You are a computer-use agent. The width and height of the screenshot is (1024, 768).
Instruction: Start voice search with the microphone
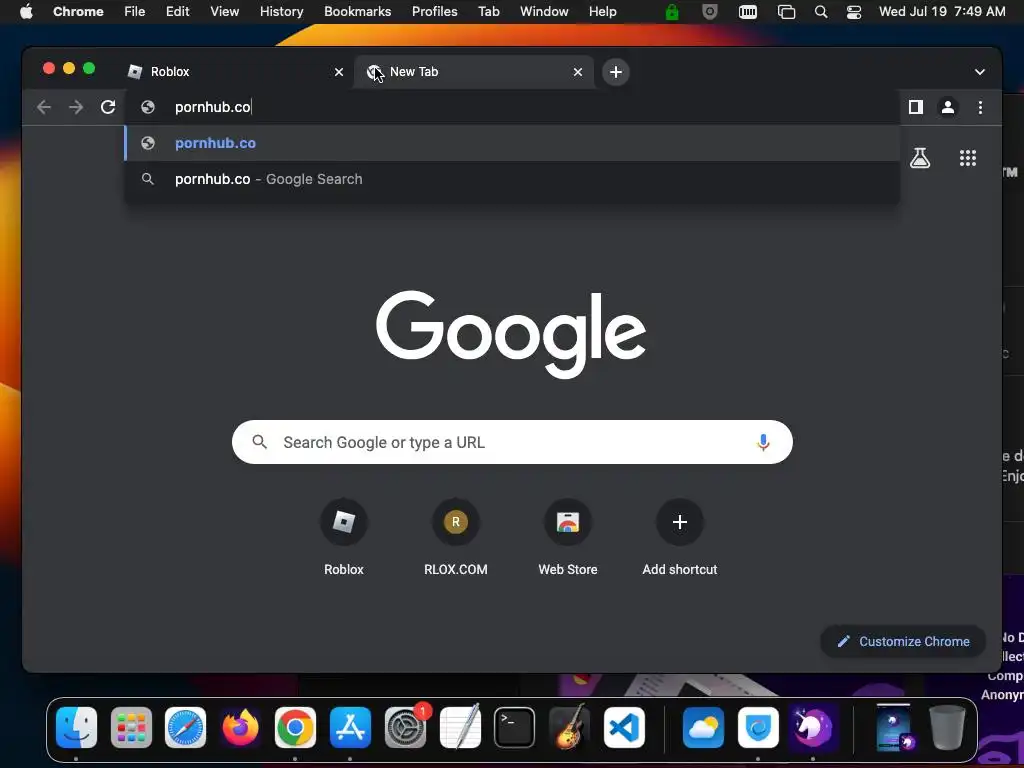point(763,442)
